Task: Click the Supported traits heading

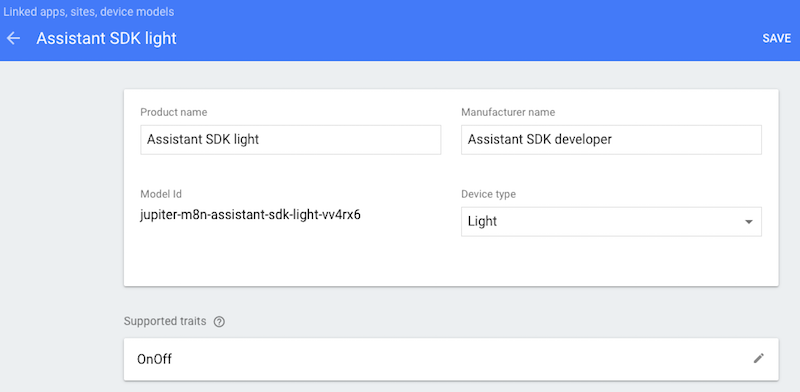Action: (x=165, y=321)
